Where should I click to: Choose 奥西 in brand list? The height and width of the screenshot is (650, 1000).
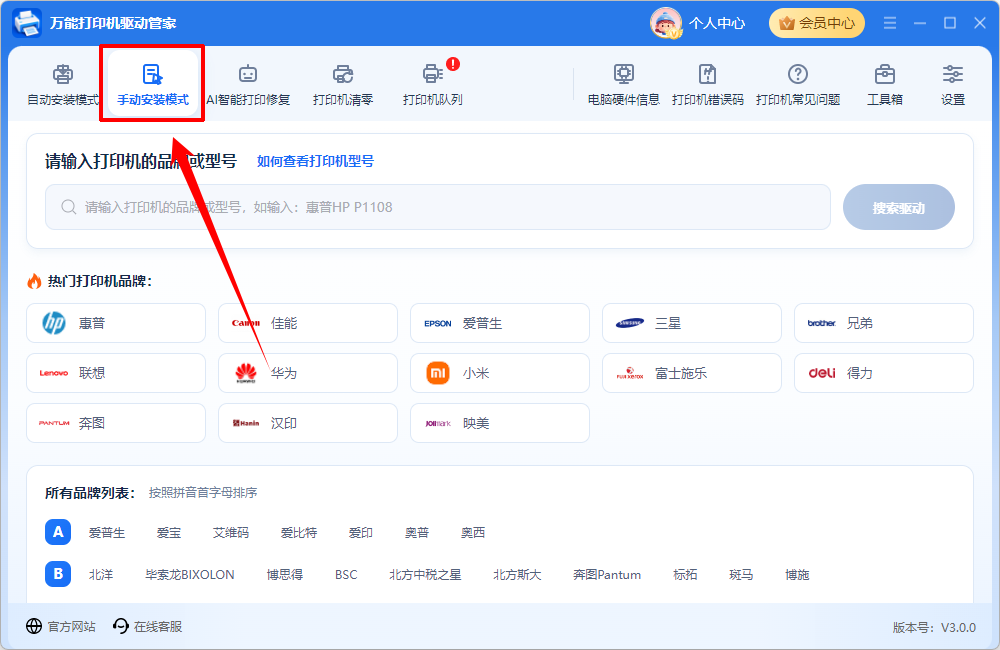pos(473,533)
